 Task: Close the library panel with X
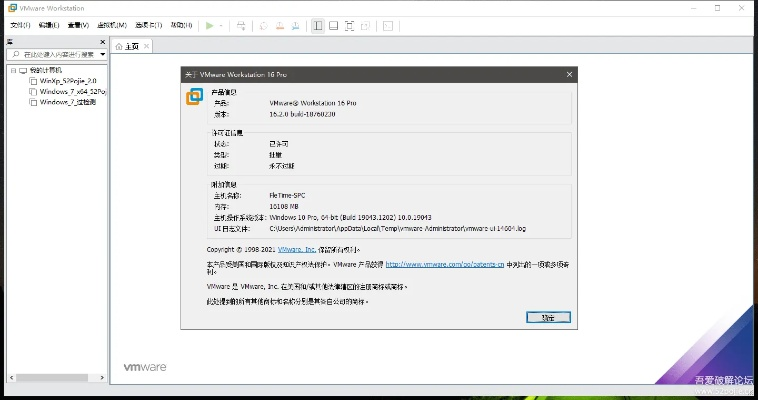(x=103, y=43)
